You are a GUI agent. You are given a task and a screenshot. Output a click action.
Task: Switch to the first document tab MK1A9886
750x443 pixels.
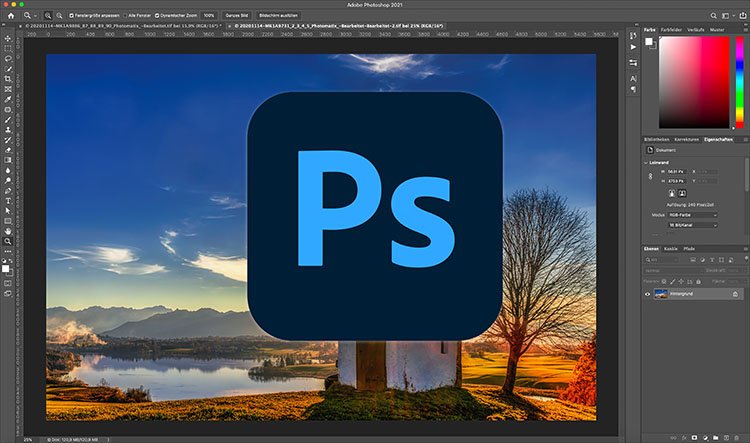coord(121,26)
